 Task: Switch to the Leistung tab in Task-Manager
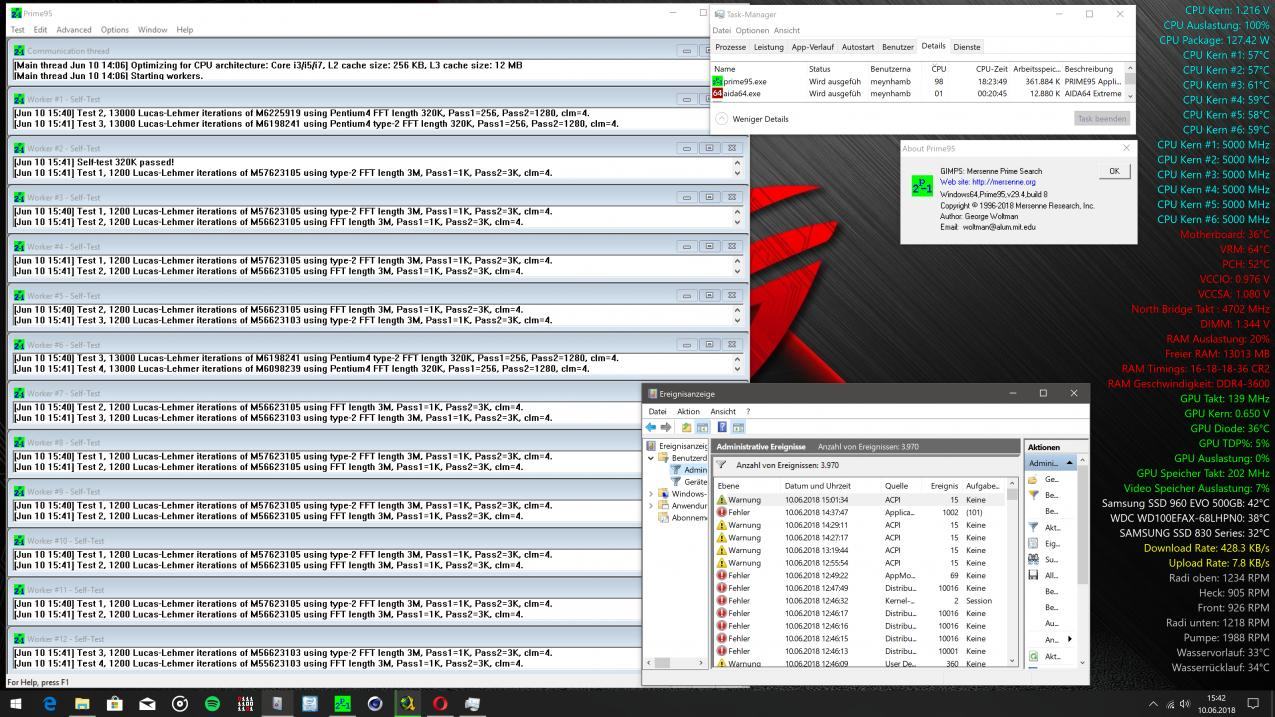[x=768, y=47]
